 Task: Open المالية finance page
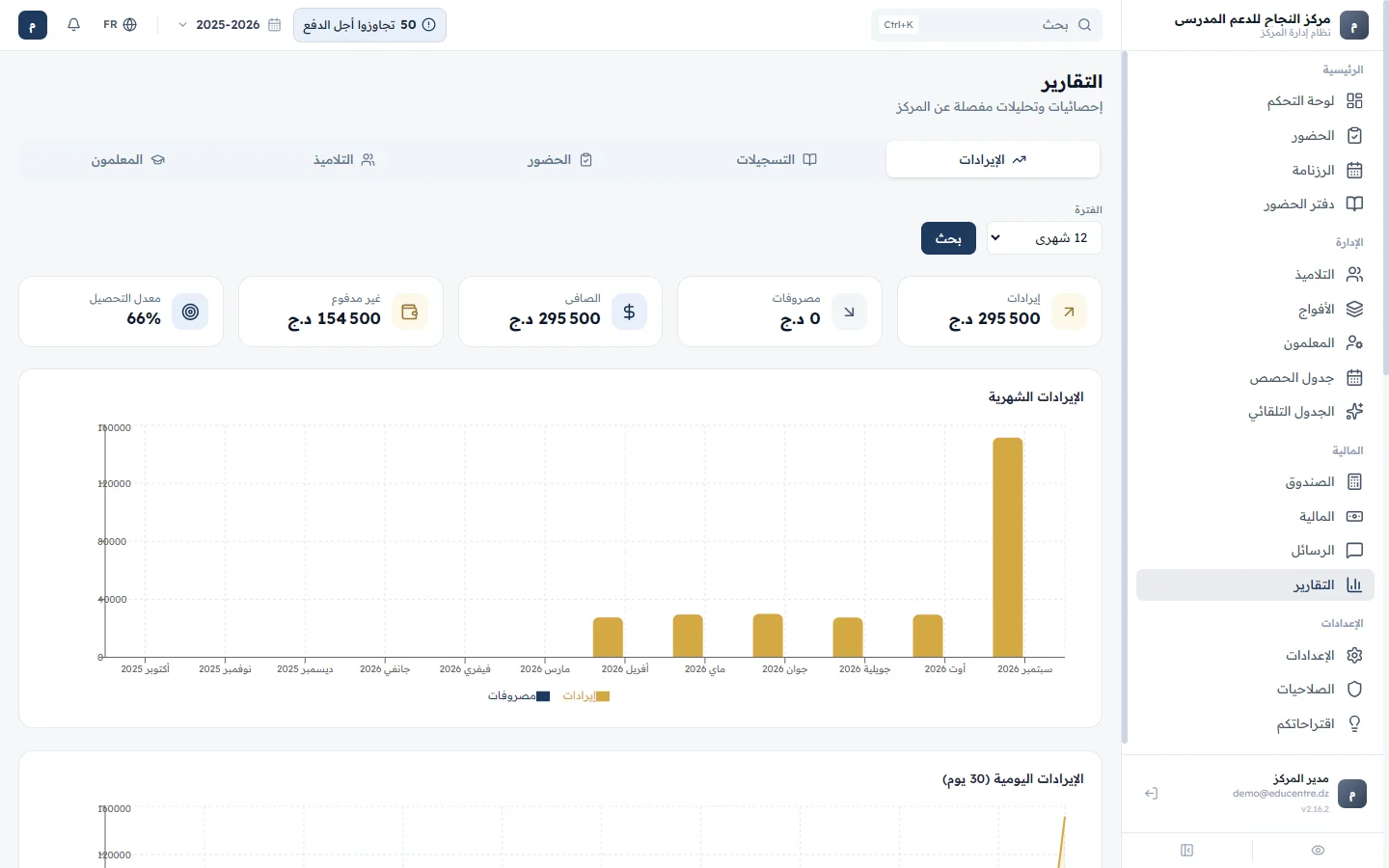pos(1255,517)
